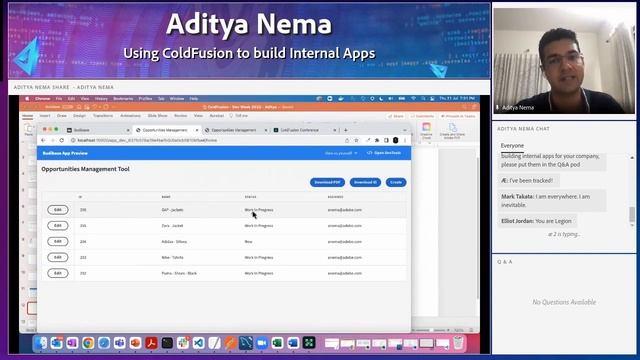
Task: Open Outlook from the dock
Action: click(56, 343)
